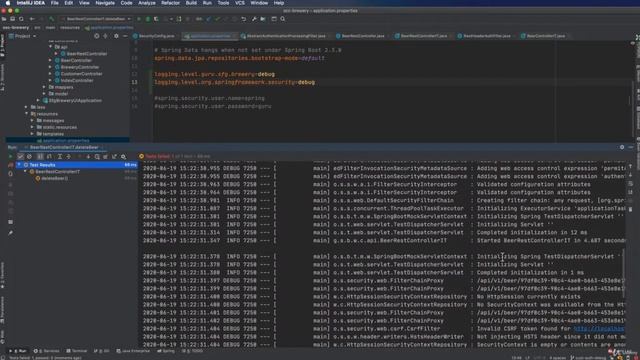
Task: Click Rerun failed tests icon in Run sidebar
Action: pos(11,165)
